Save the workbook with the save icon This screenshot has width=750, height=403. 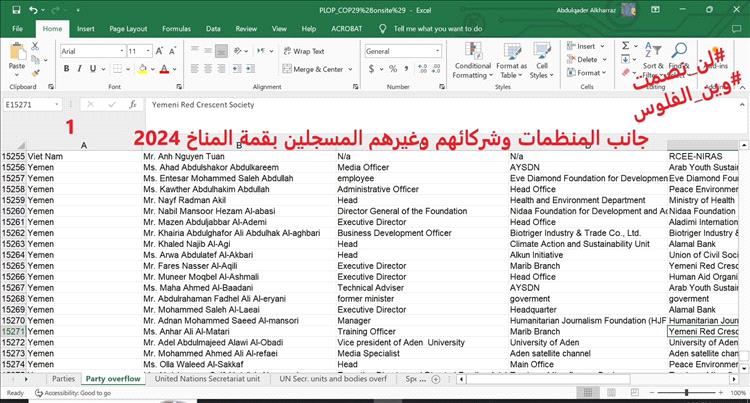coord(16,10)
